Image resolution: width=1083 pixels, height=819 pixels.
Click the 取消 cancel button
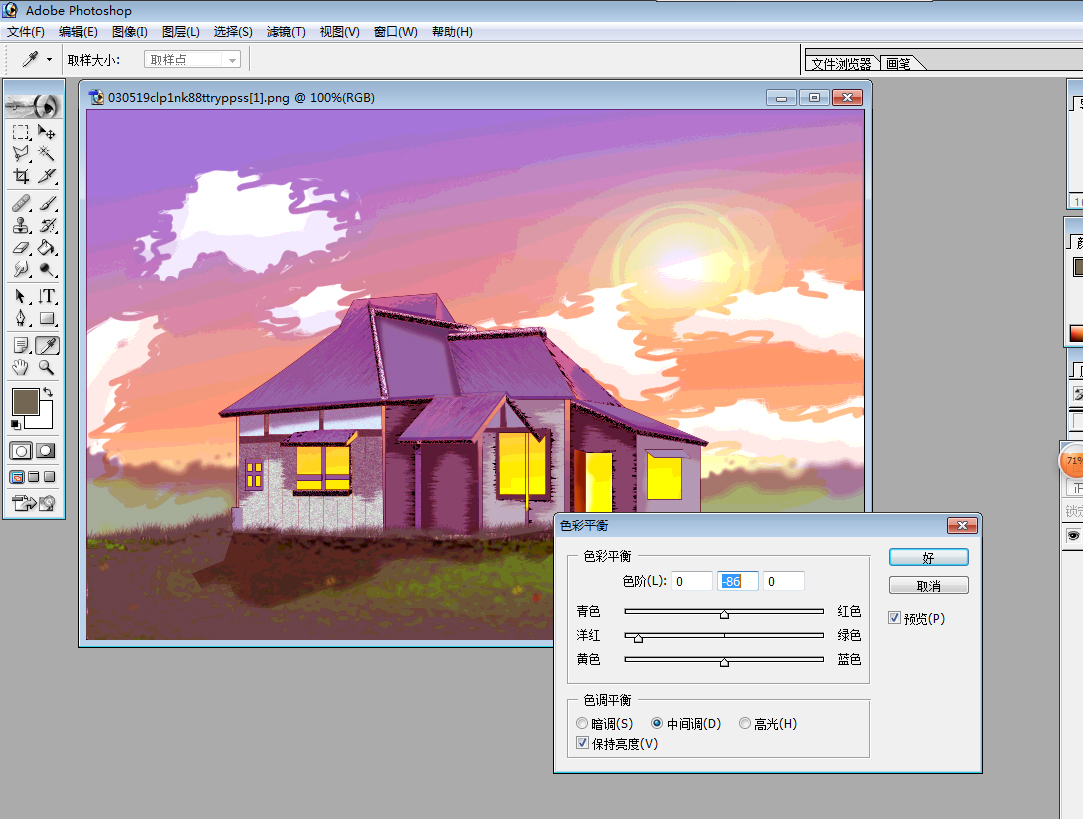[x=928, y=586]
